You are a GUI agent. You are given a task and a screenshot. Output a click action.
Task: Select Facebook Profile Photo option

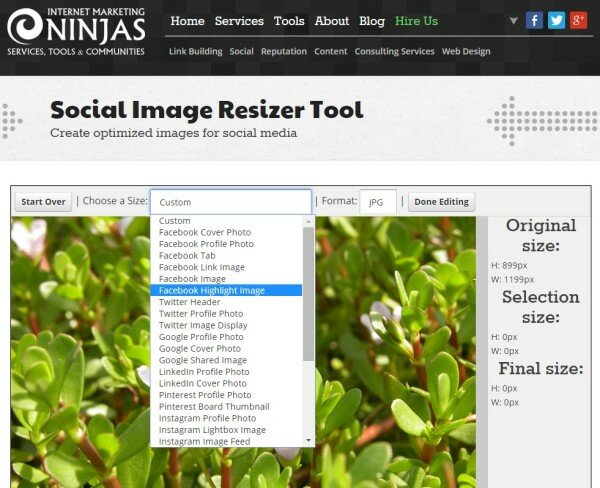(x=226, y=244)
